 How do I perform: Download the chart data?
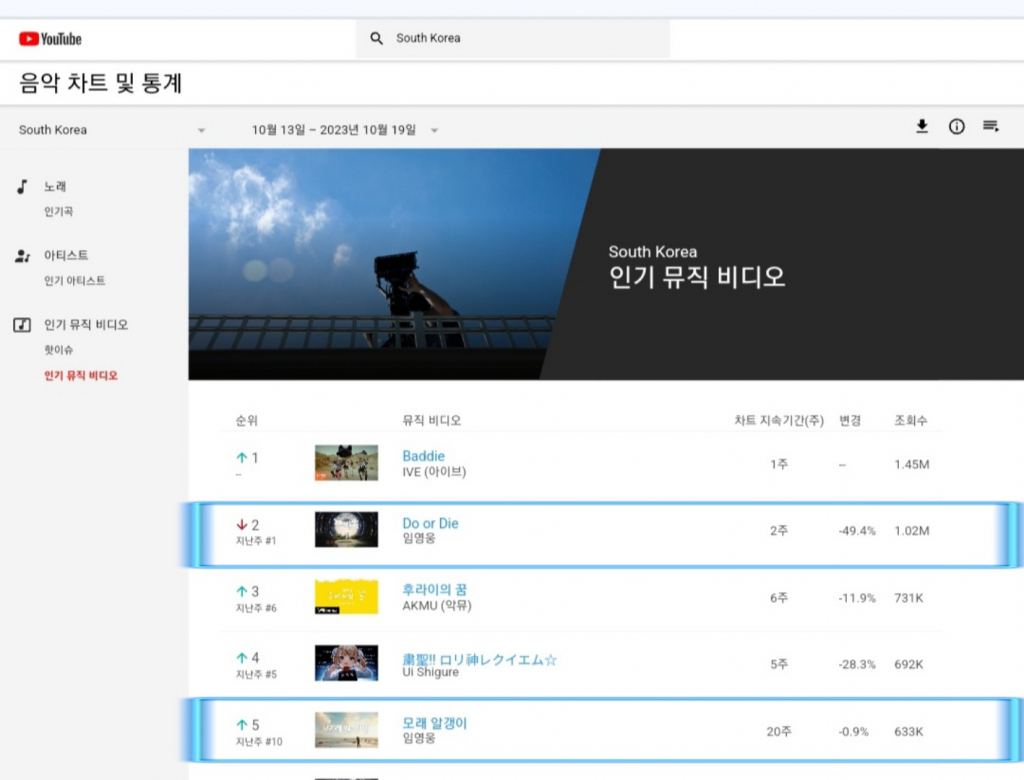point(922,126)
